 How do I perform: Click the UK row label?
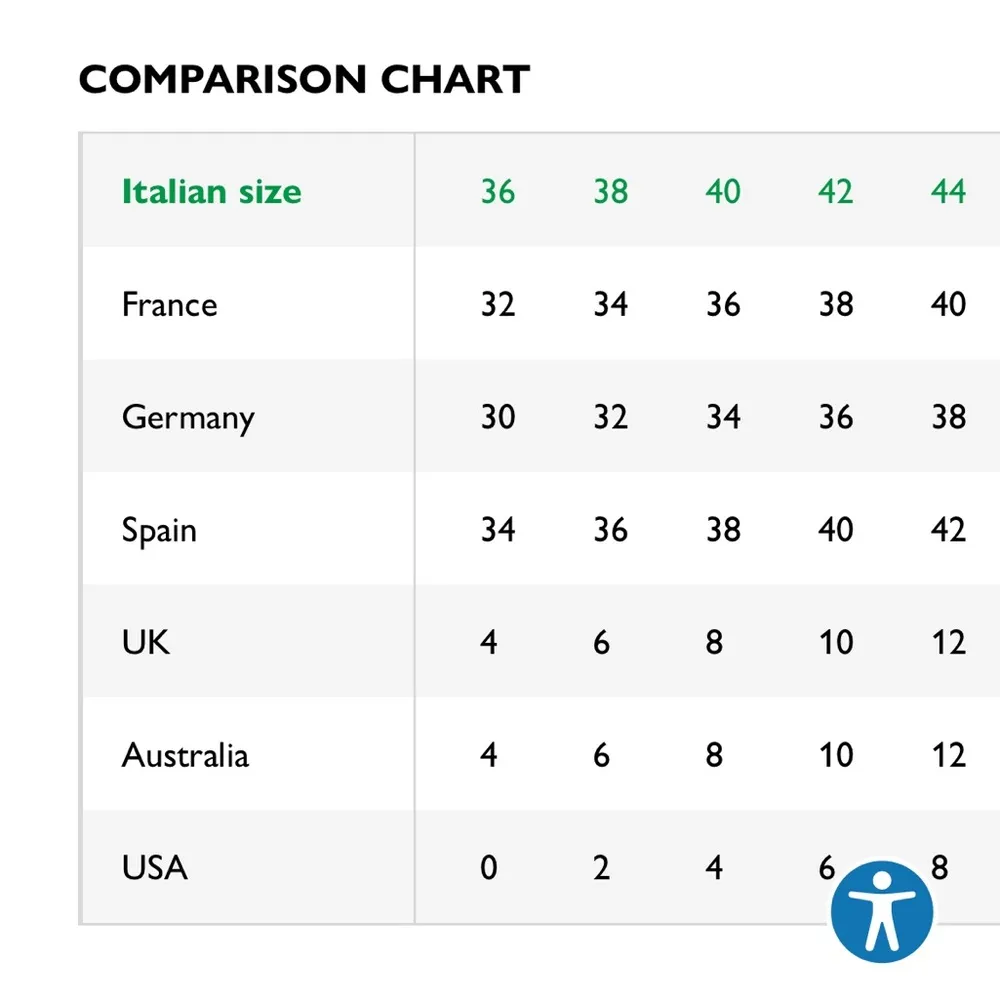click(146, 642)
